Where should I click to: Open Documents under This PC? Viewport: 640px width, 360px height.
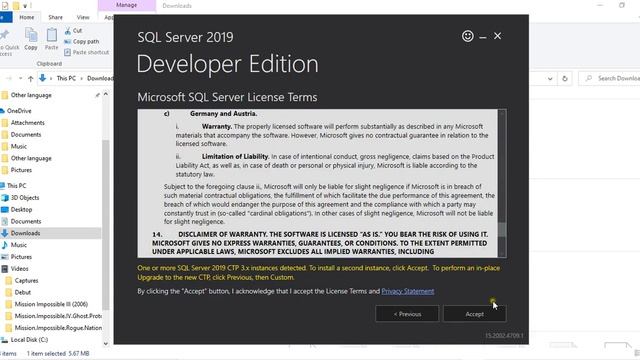pos(26,221)
